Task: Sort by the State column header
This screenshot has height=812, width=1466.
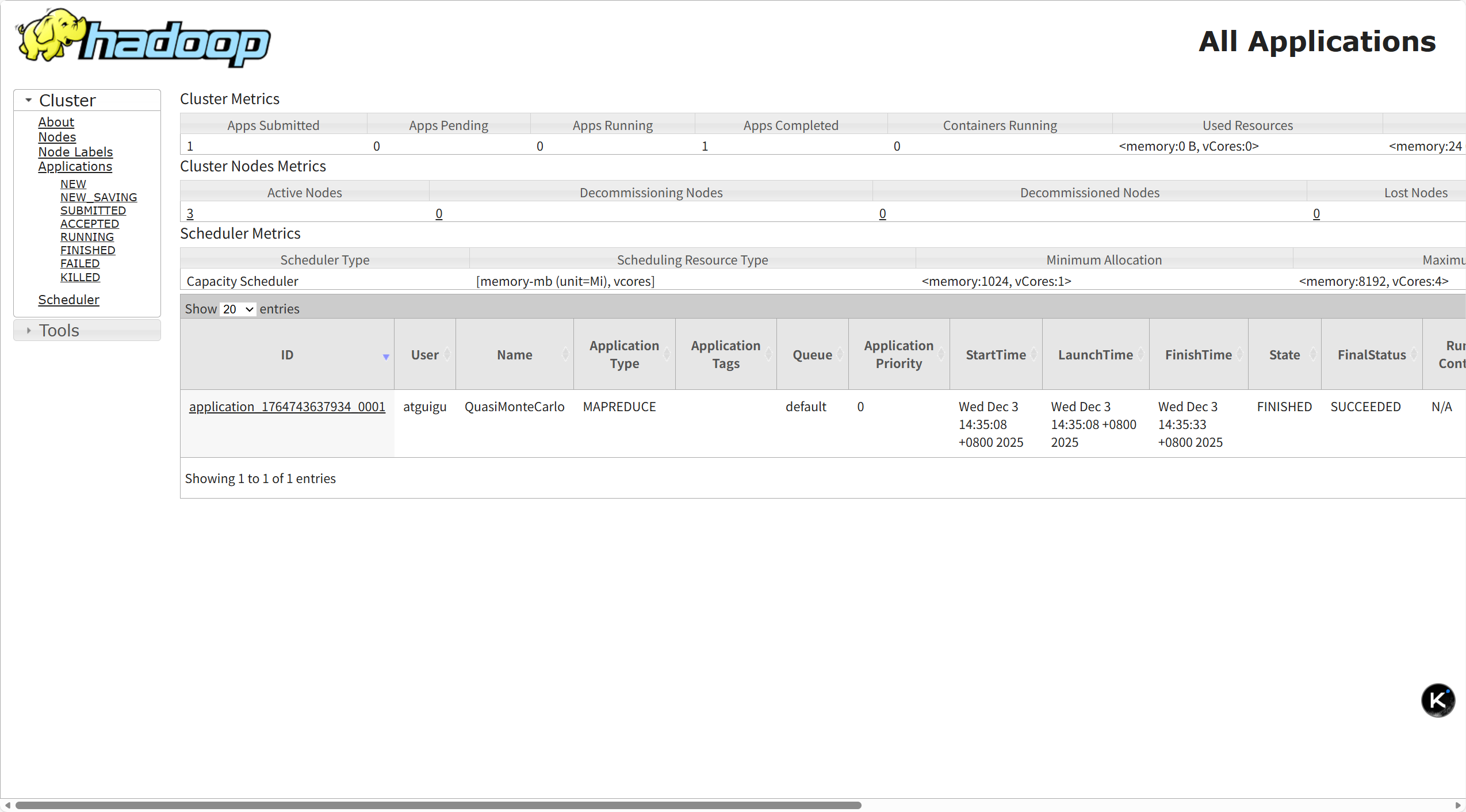Action: click(x=1284, y=355)
